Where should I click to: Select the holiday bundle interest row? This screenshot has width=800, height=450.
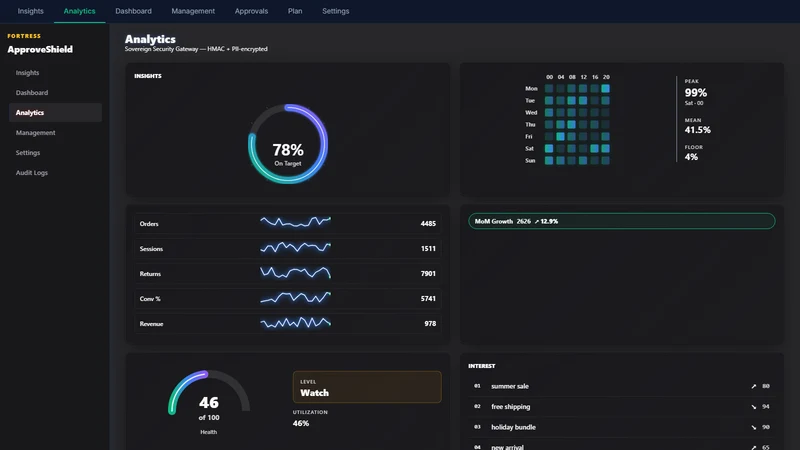pyautogui.click(x=621, y=427)
